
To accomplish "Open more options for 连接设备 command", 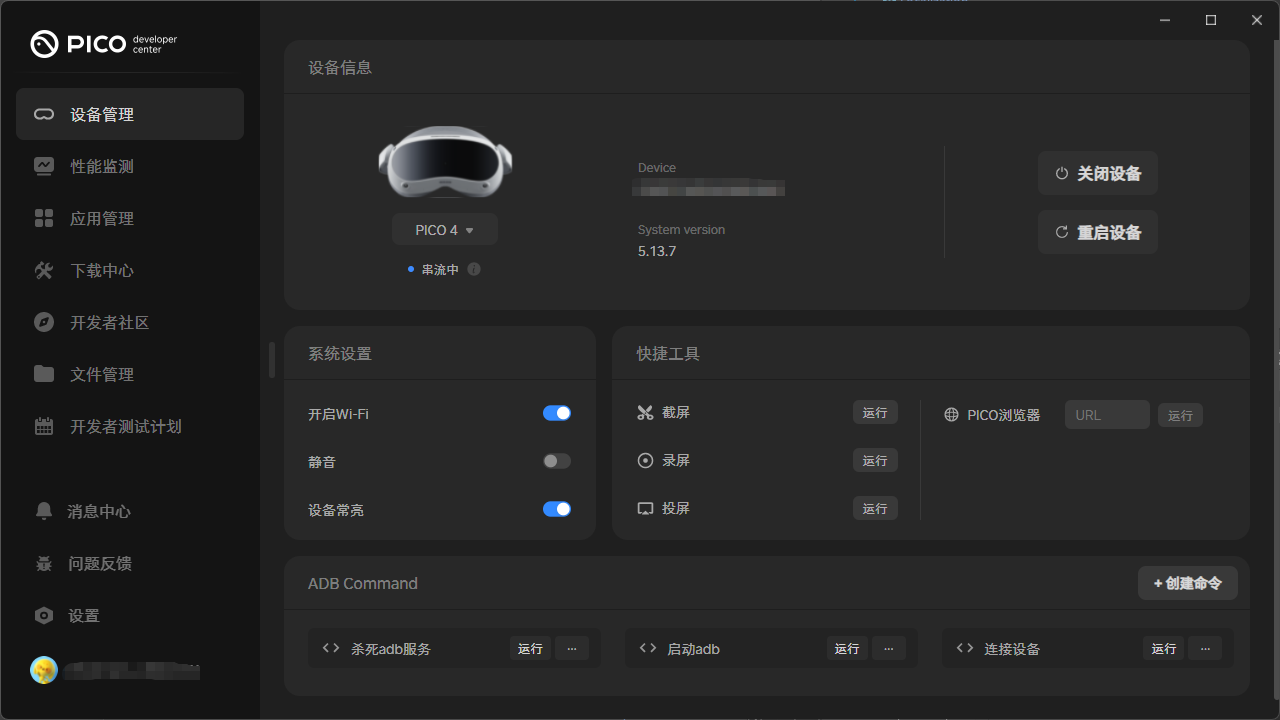I will [1206, 649].
